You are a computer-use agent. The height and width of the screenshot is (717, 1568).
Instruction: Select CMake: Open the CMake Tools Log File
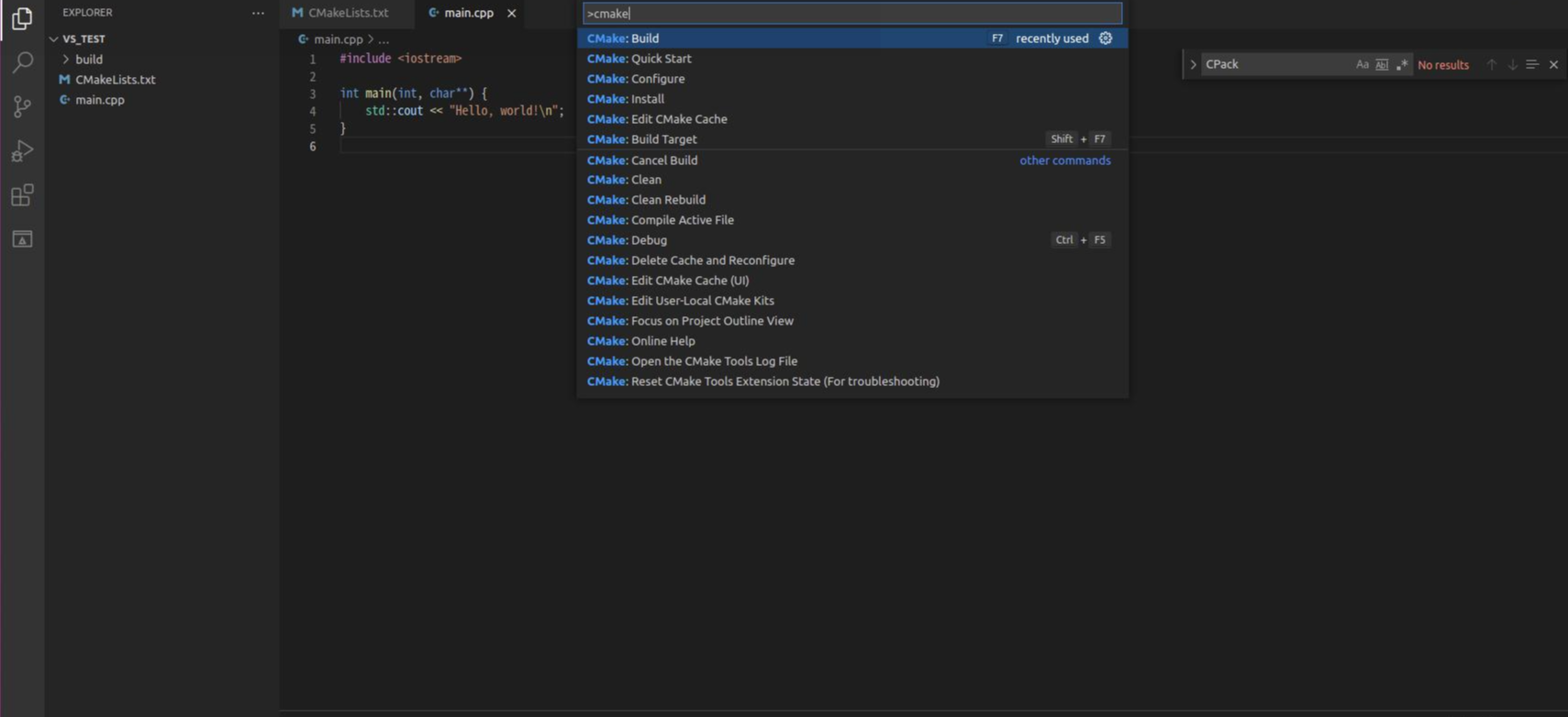click(852, 361)
